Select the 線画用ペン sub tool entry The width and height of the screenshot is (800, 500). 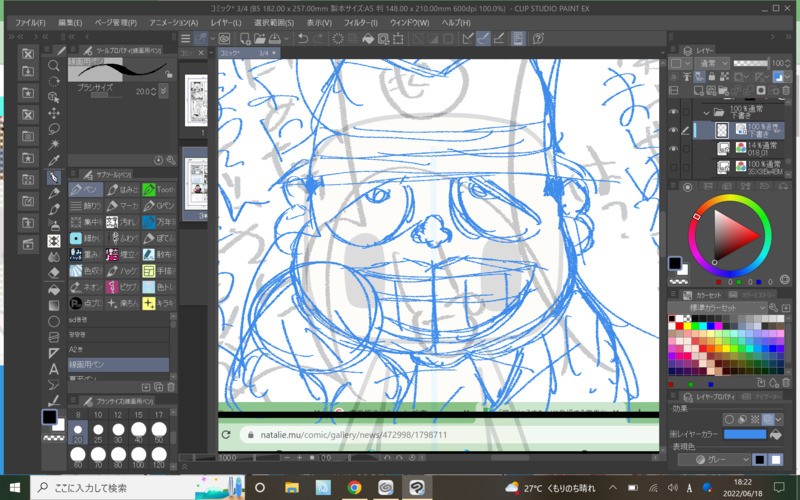click(118, 365)
